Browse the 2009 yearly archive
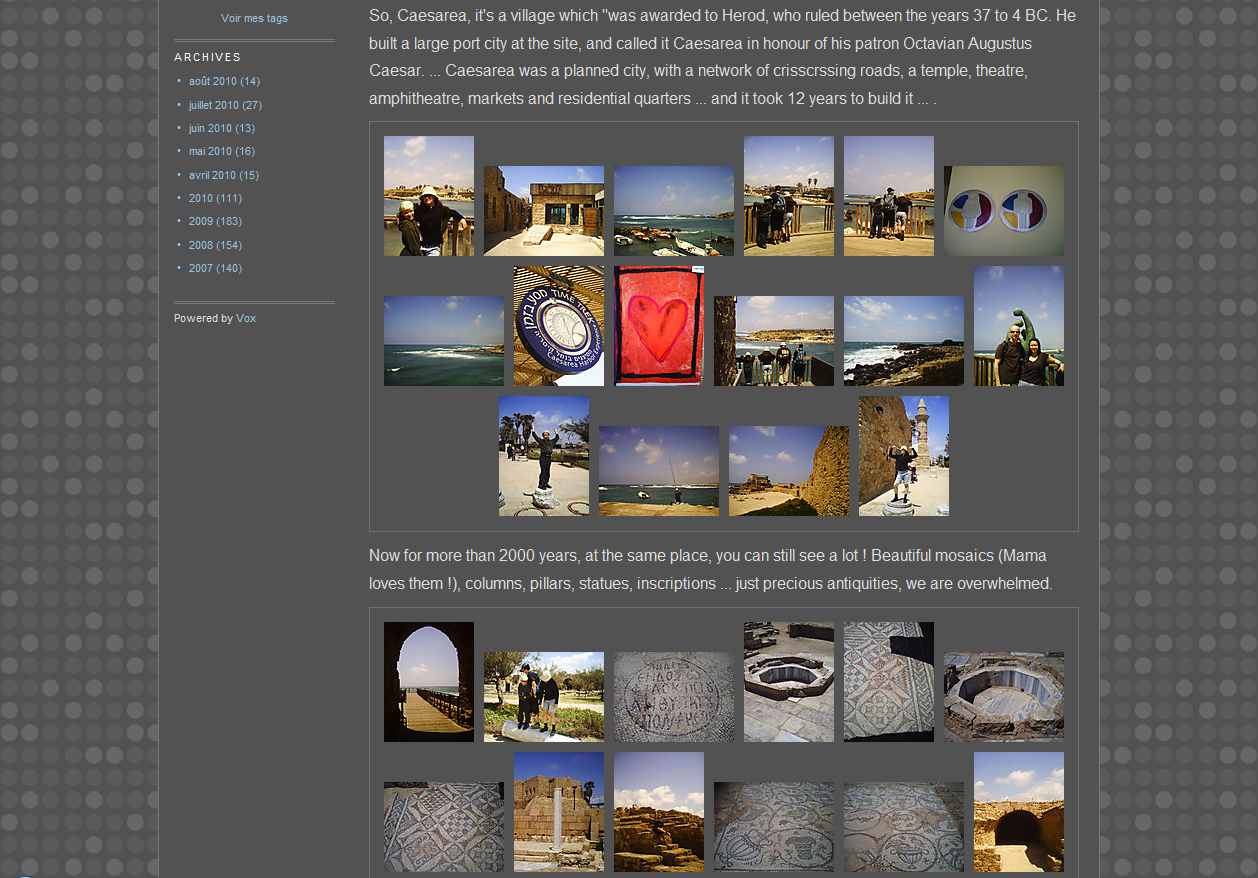This screenshot has width=1258, height=878. pyautogui.click(x=200, y=222)
